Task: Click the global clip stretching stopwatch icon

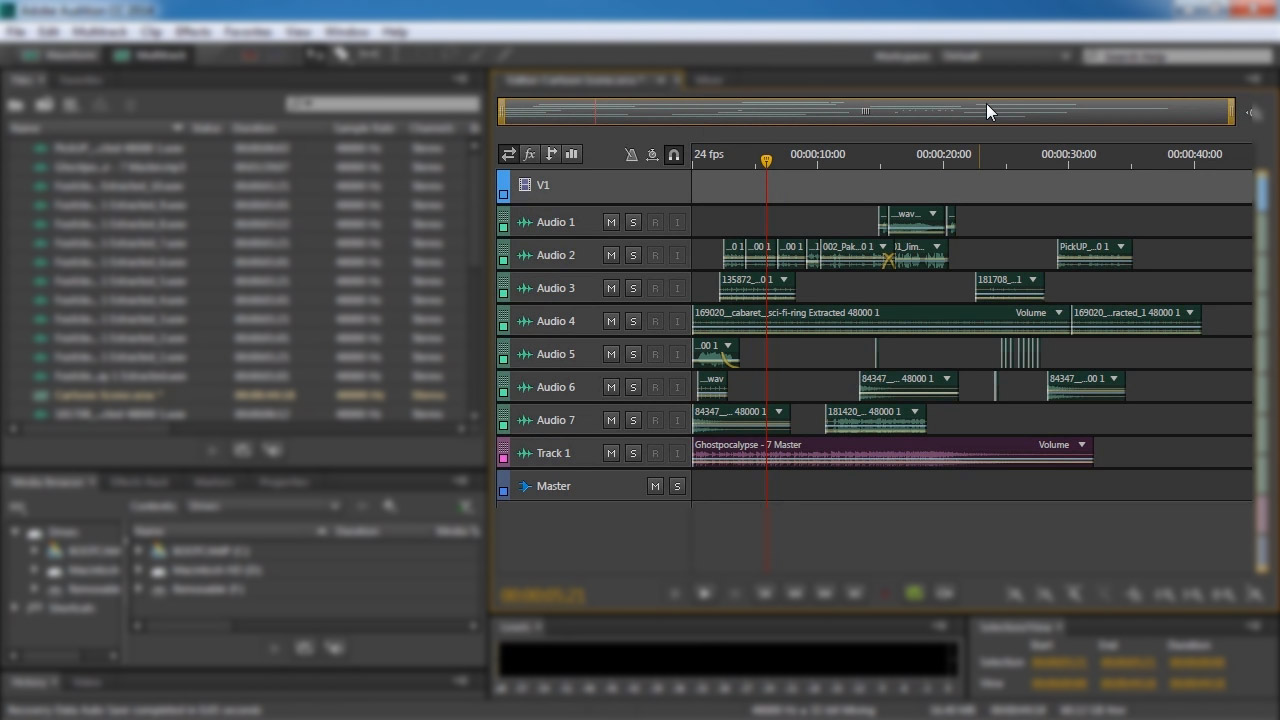Action: coord(652,154)
